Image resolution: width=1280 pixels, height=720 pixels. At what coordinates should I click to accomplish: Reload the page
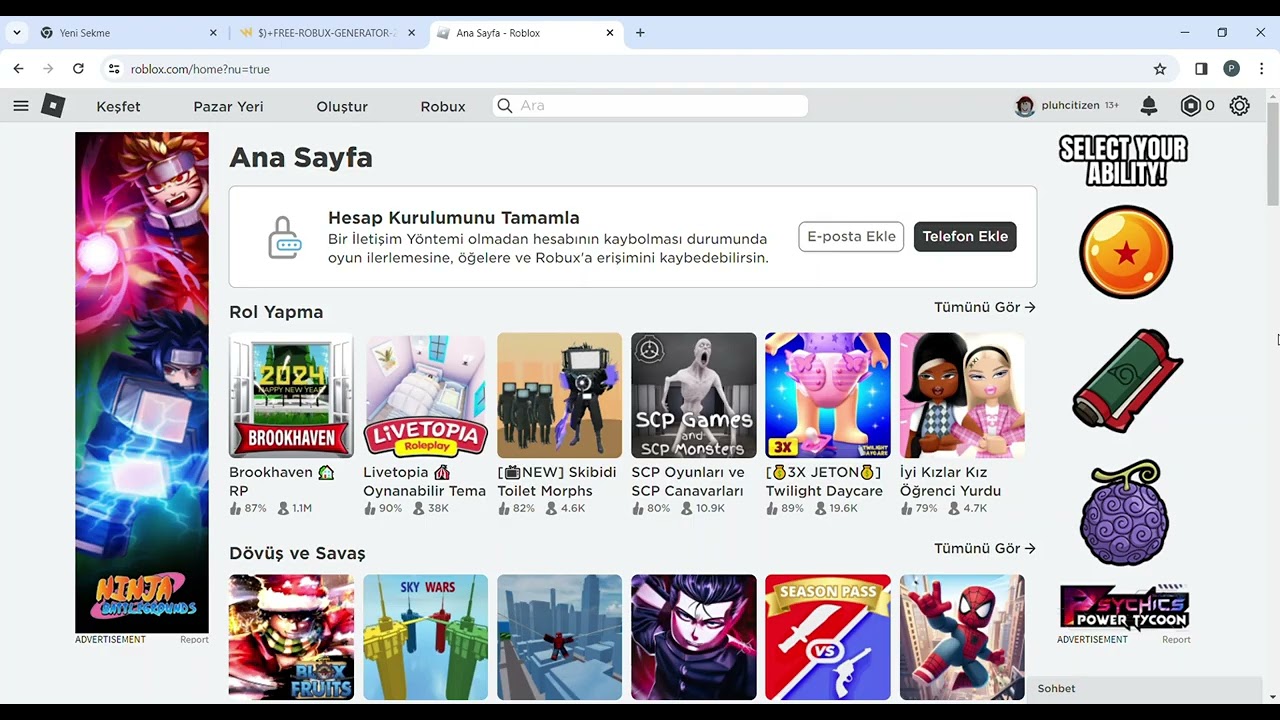coord(78,69)
